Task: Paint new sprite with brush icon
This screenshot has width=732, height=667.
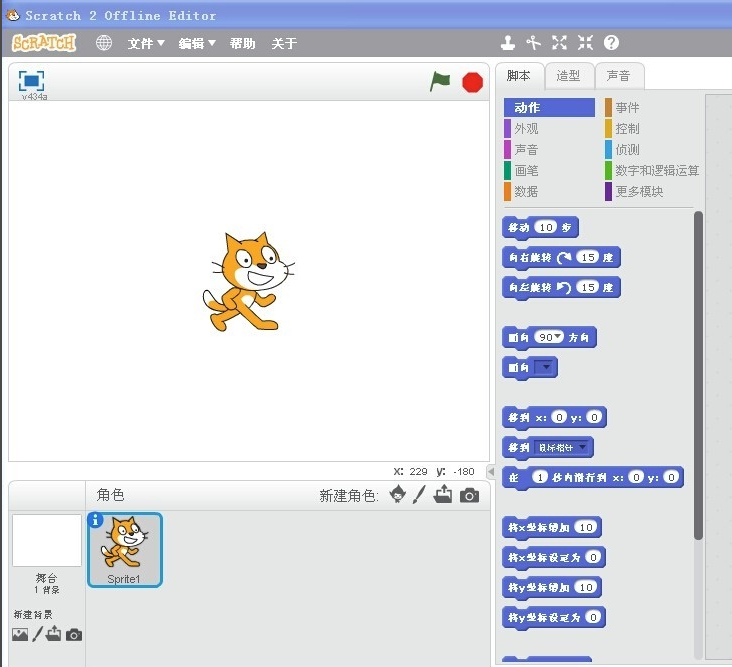Action: pyautogui.click(x=419, y=494)
